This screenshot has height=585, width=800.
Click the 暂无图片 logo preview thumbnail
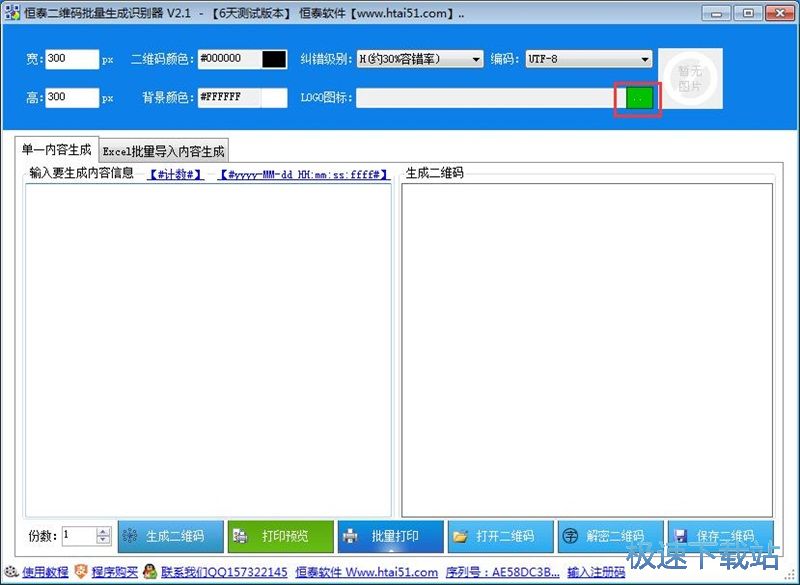coord(690,79)
